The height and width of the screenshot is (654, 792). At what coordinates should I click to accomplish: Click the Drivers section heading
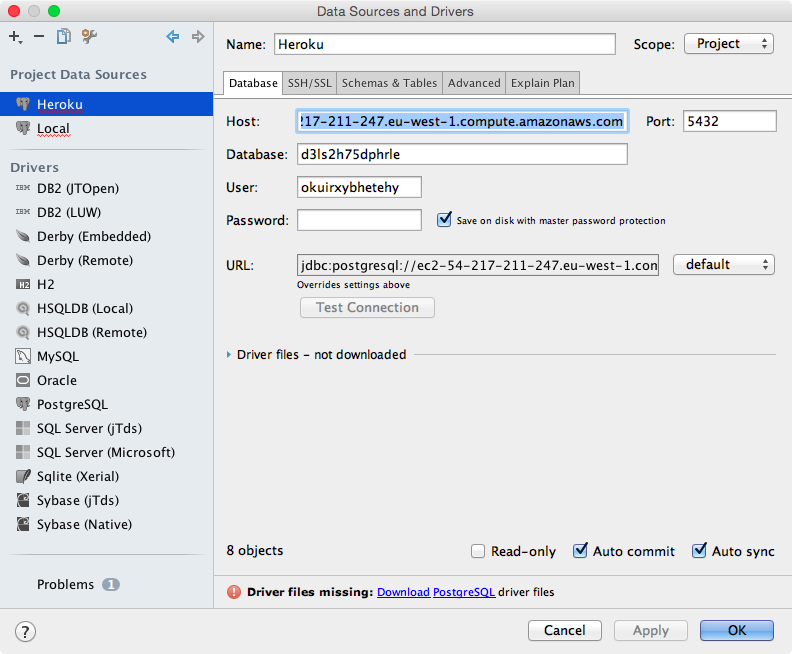[x=34, y=167]
